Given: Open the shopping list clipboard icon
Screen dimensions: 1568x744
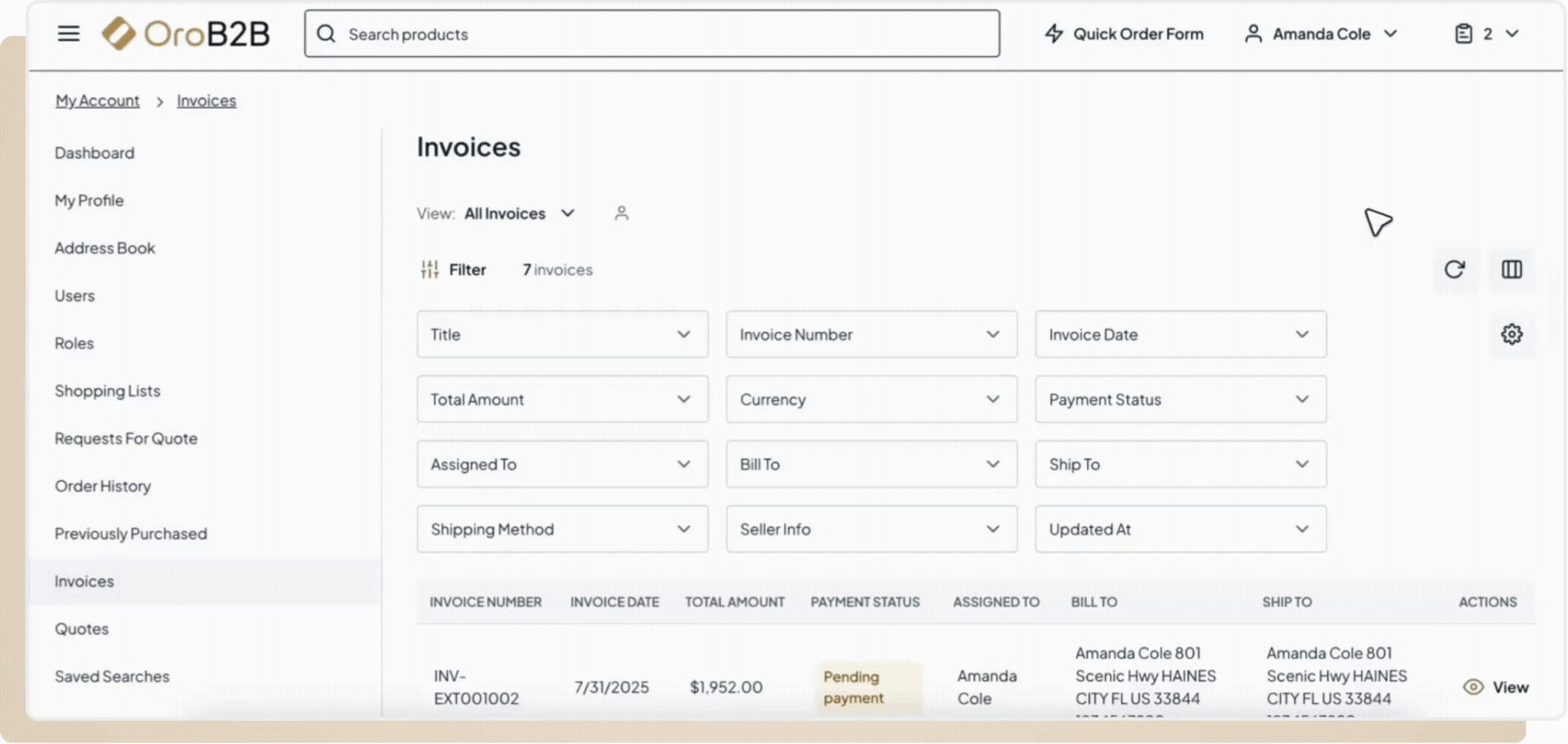Looking at the screenshot, I should (x=1464, y=34).
